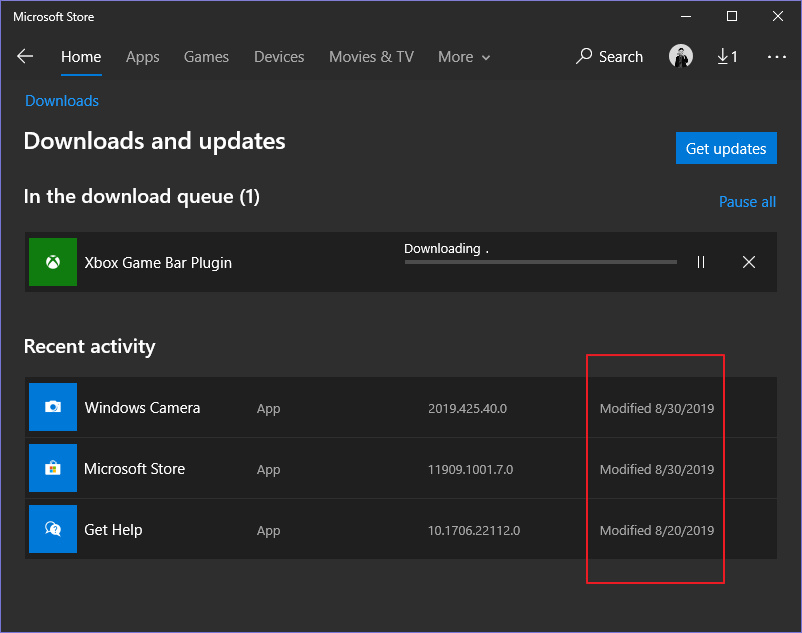Click the Get Help app icon
Viewport: 802px width, 633px height.
coord(53,529)
